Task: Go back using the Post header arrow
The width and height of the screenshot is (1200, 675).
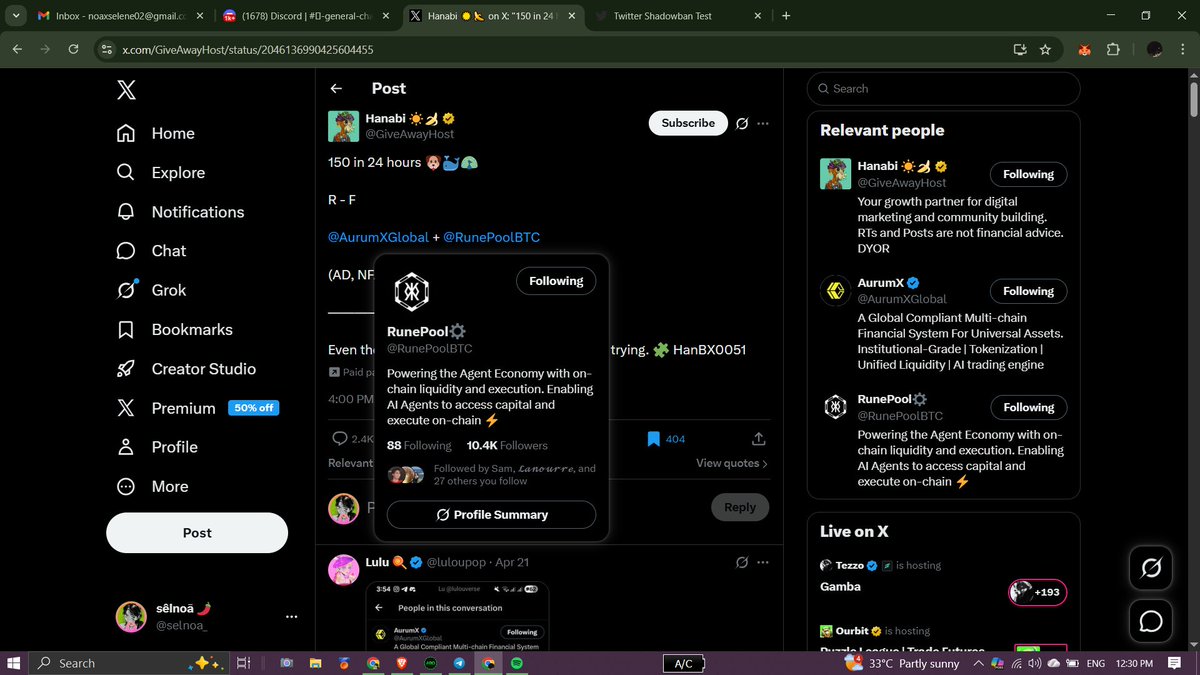Action: [337, 88]
